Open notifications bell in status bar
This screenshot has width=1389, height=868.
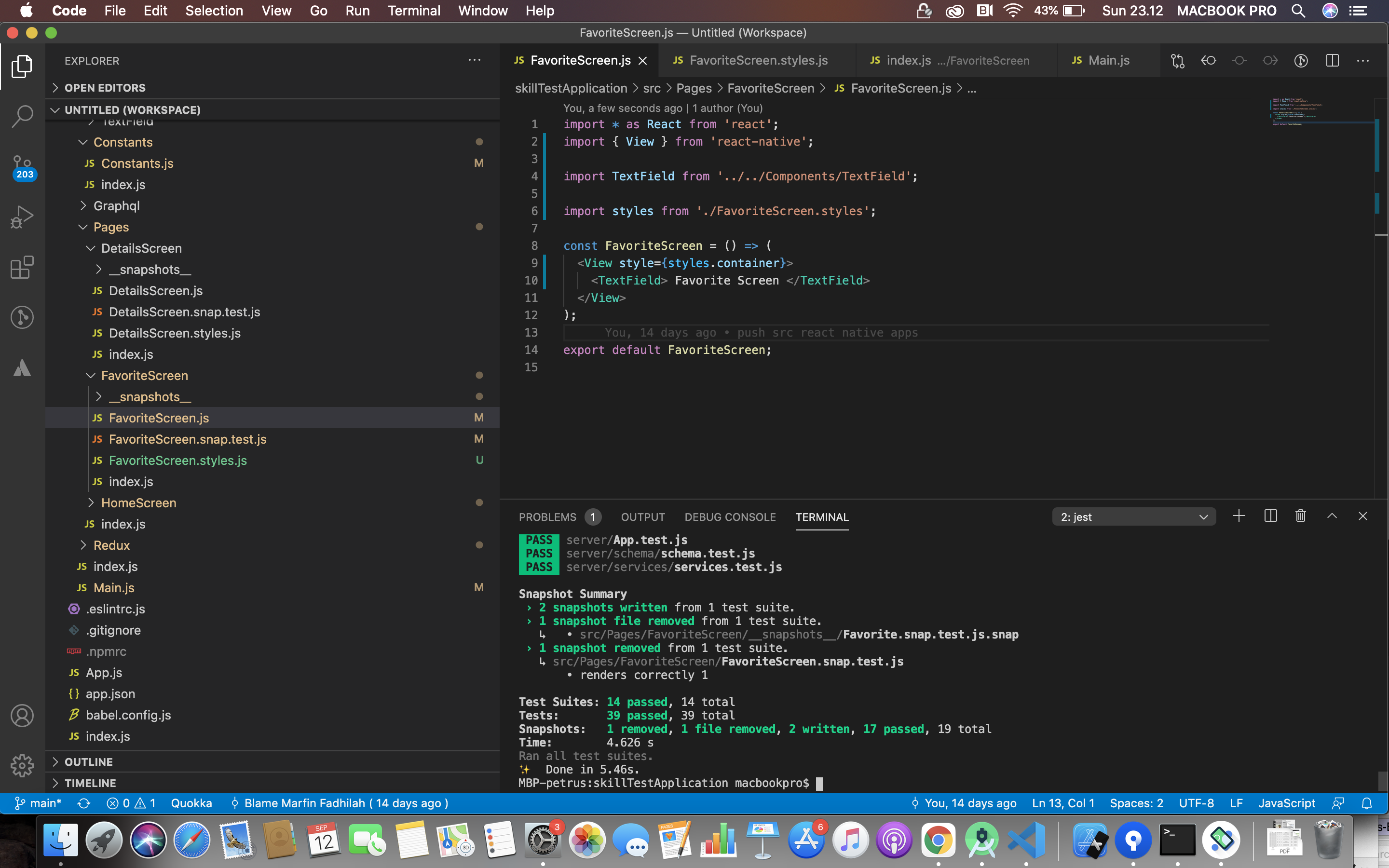(x=1367, y=803)
